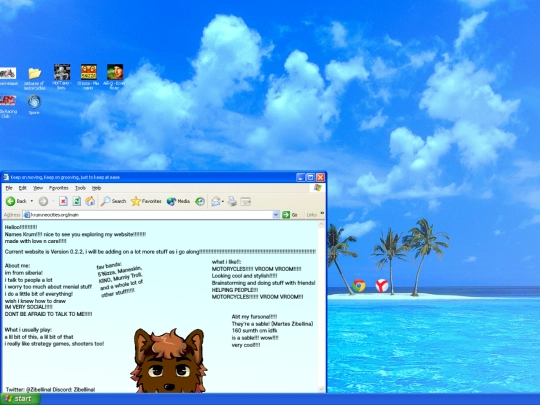Expand the Mail dropdown arrow

pyautogui.click(x=223, y=201)
